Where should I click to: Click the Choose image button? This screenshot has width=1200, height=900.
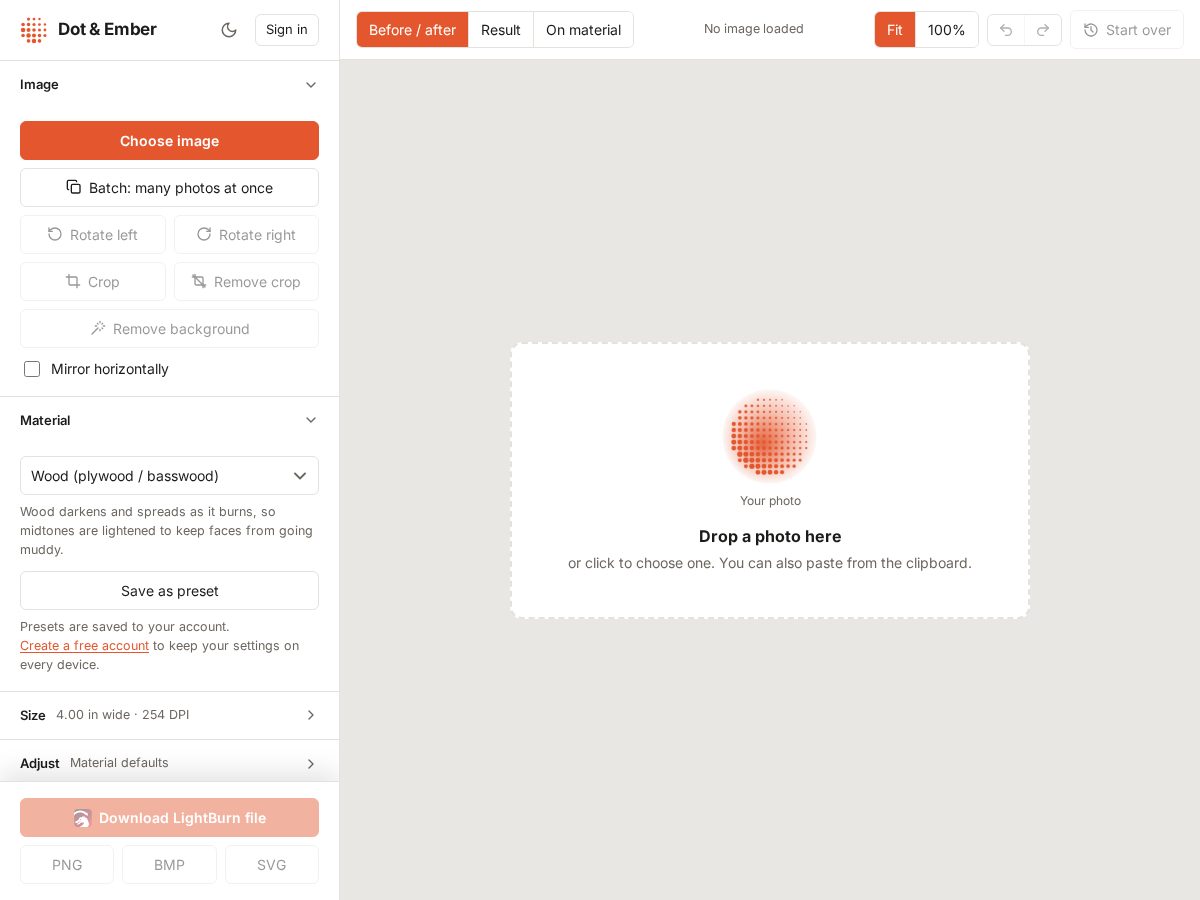click(x=170, y=141)
